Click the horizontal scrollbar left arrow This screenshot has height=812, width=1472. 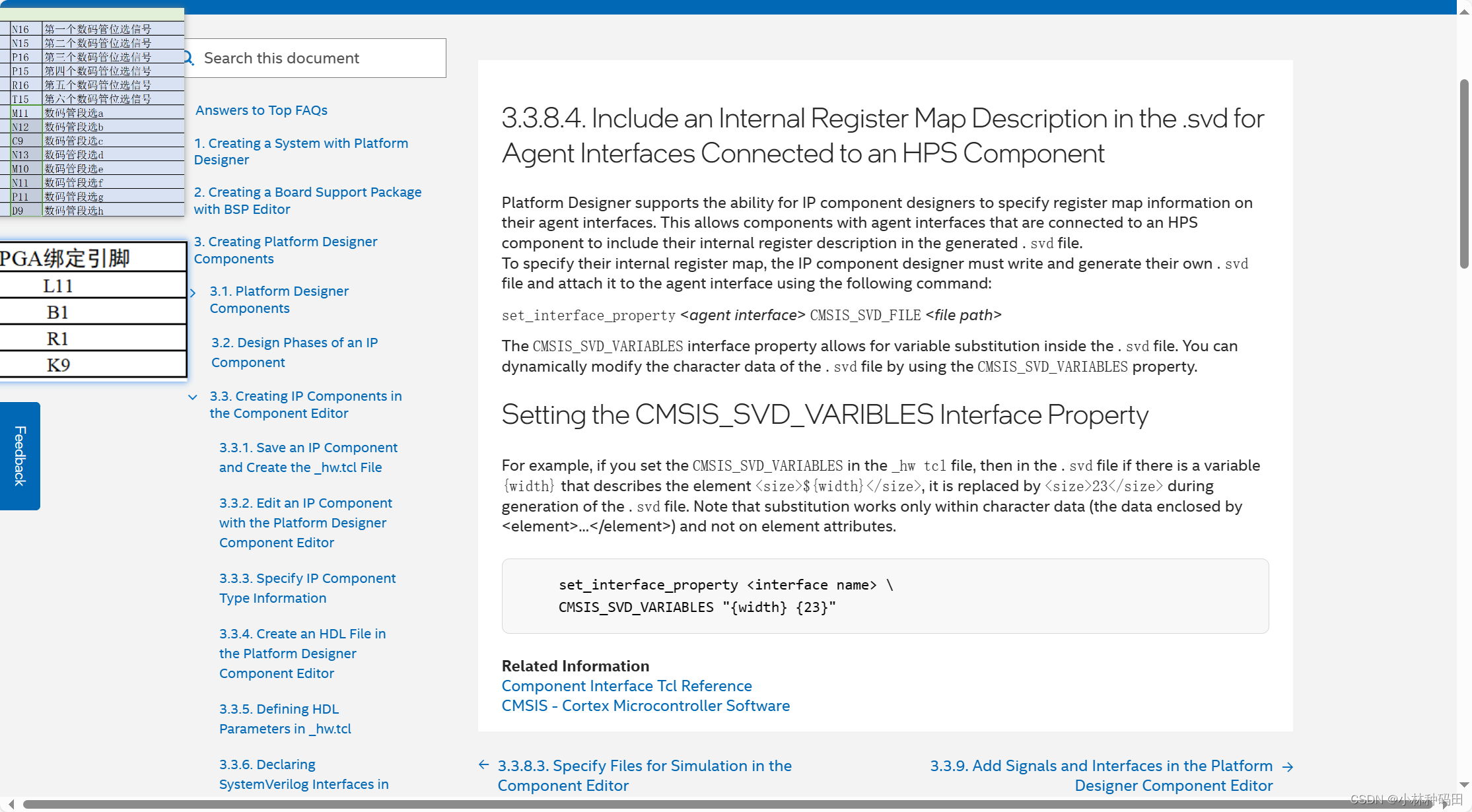tap(11, 803)
